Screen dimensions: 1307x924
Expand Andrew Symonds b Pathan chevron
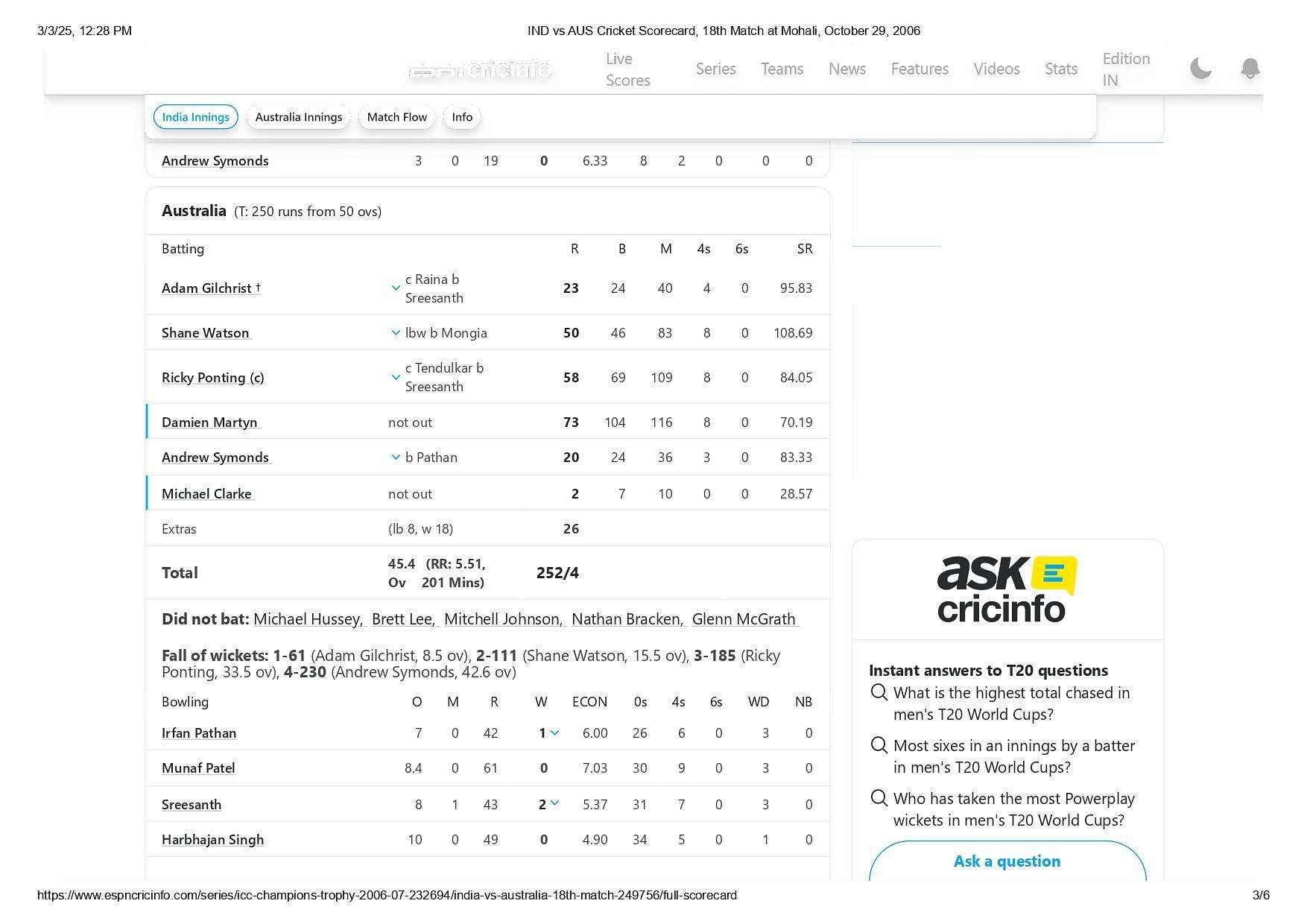pyautogui.click(x=396, y=457)
